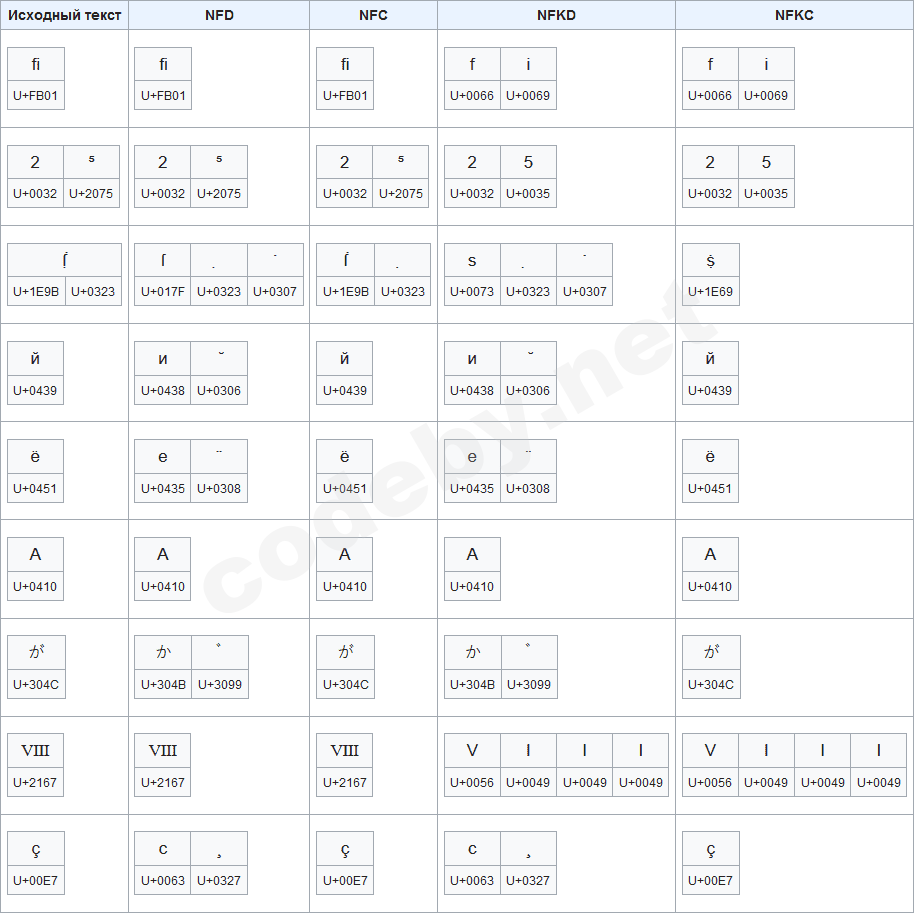This screenshot has width=914, height=913.
Task: Click the か glyph in the NFD column
Action: (x=163, y=652)
